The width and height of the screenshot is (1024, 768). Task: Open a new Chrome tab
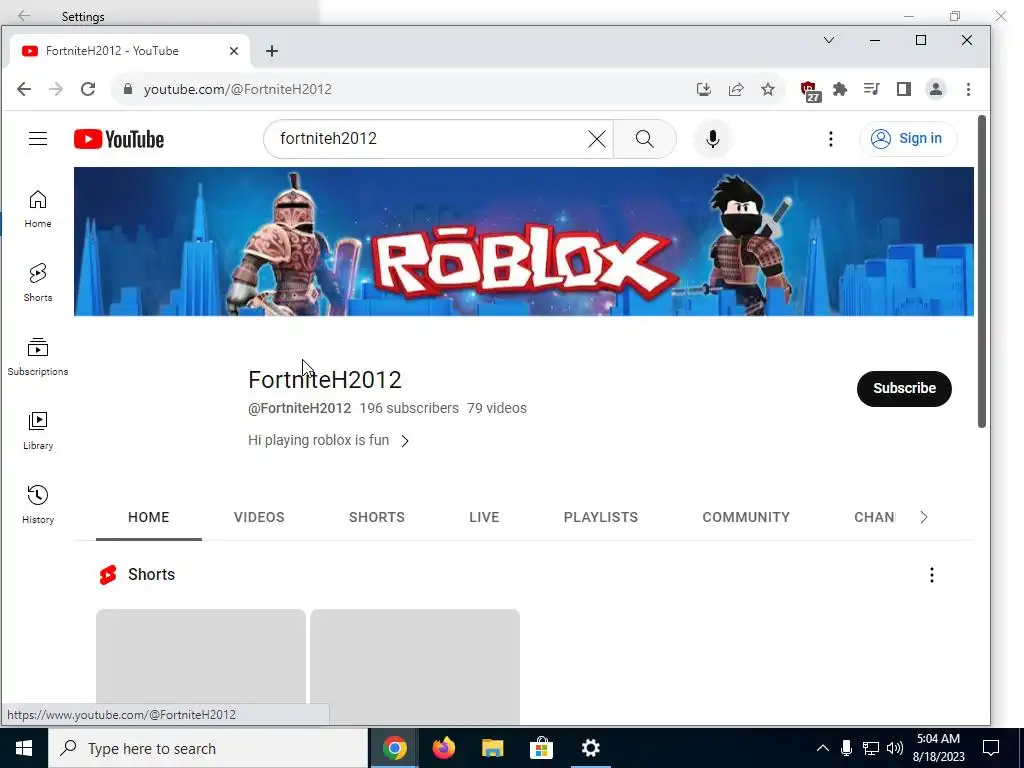[x=272, y=51]
